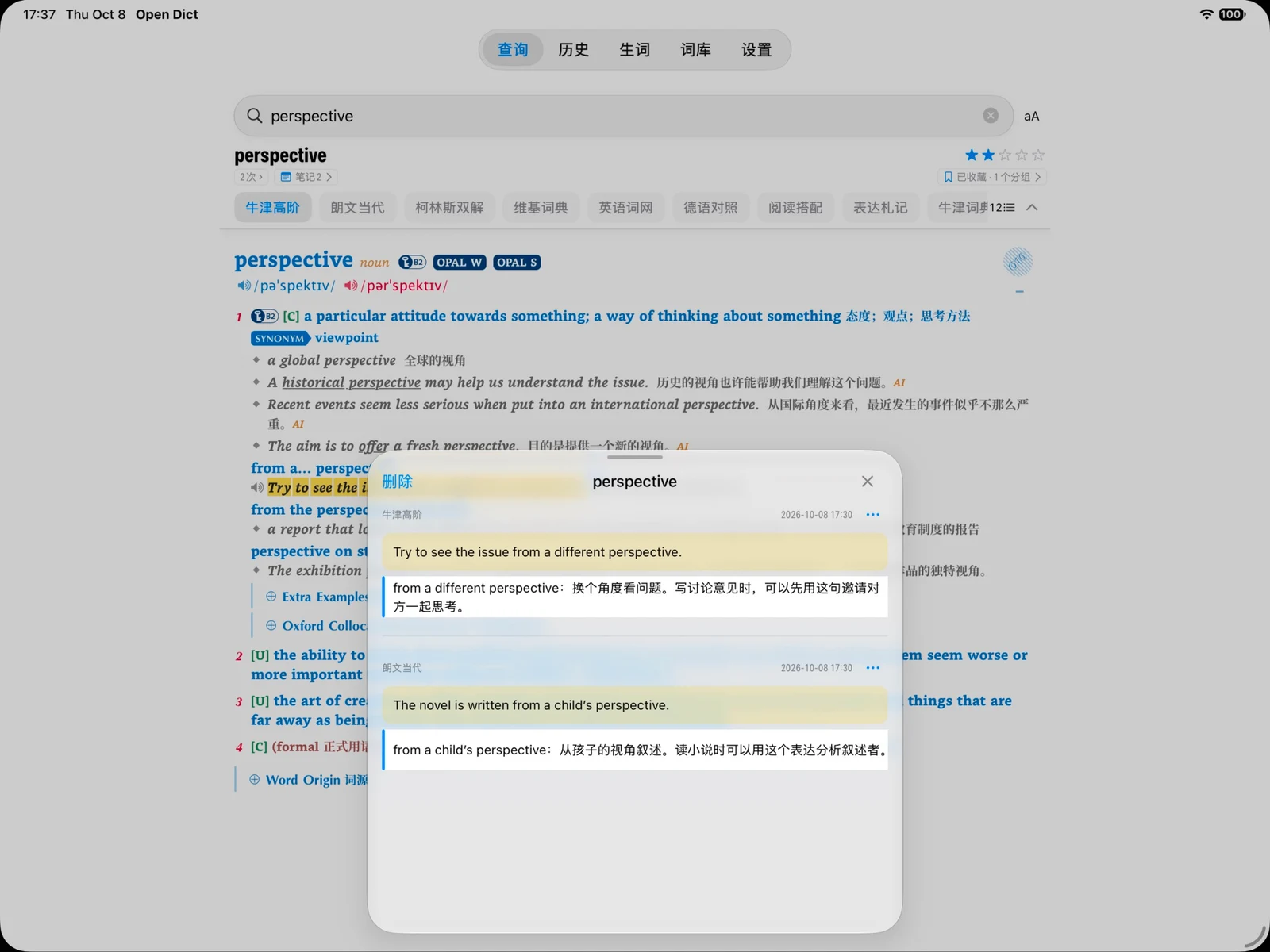Play the American pronunciation audio

pos(351,286)
